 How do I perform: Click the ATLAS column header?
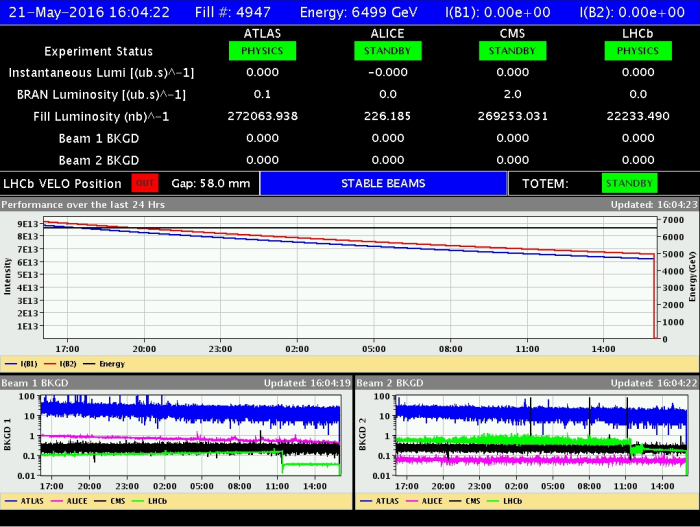262,33
